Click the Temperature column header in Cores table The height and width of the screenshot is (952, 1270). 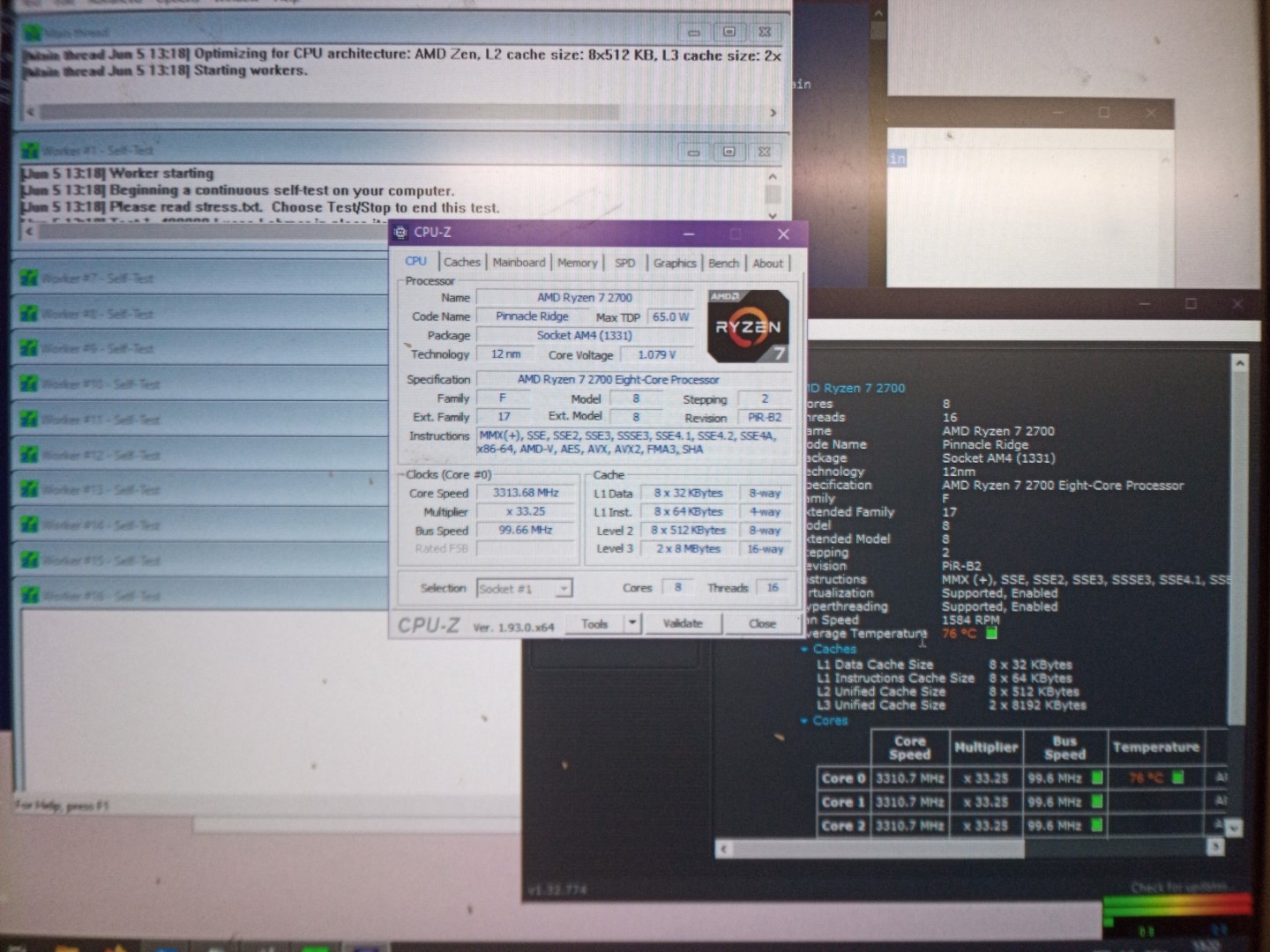[1155, 747]
